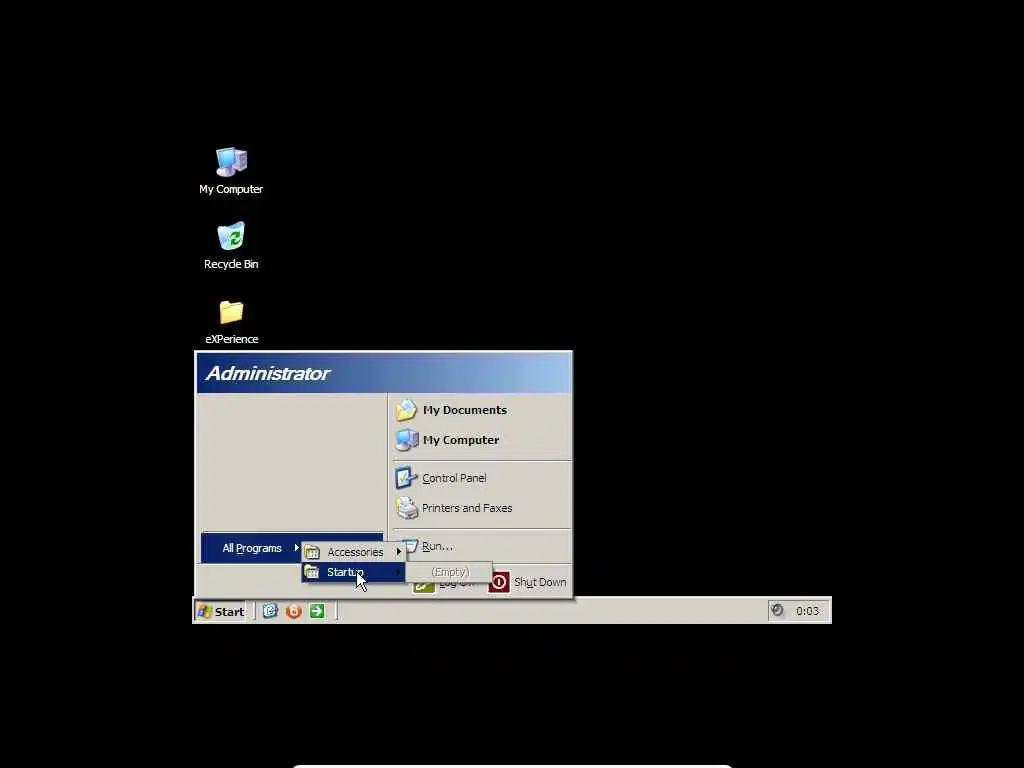Launch the blue quick launch icon
This screenshot has width=1024, height=768.
[270, 611]
